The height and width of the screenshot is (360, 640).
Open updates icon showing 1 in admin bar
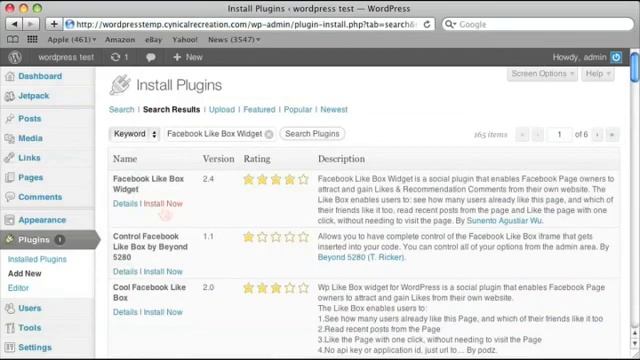(119, 57)
